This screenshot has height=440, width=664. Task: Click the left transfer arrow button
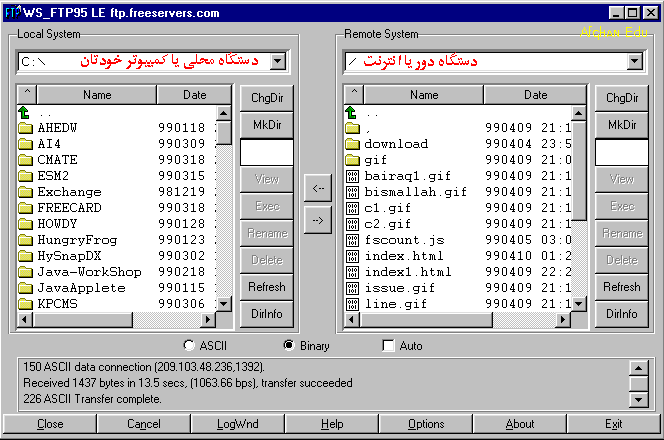tap(317, 187)
